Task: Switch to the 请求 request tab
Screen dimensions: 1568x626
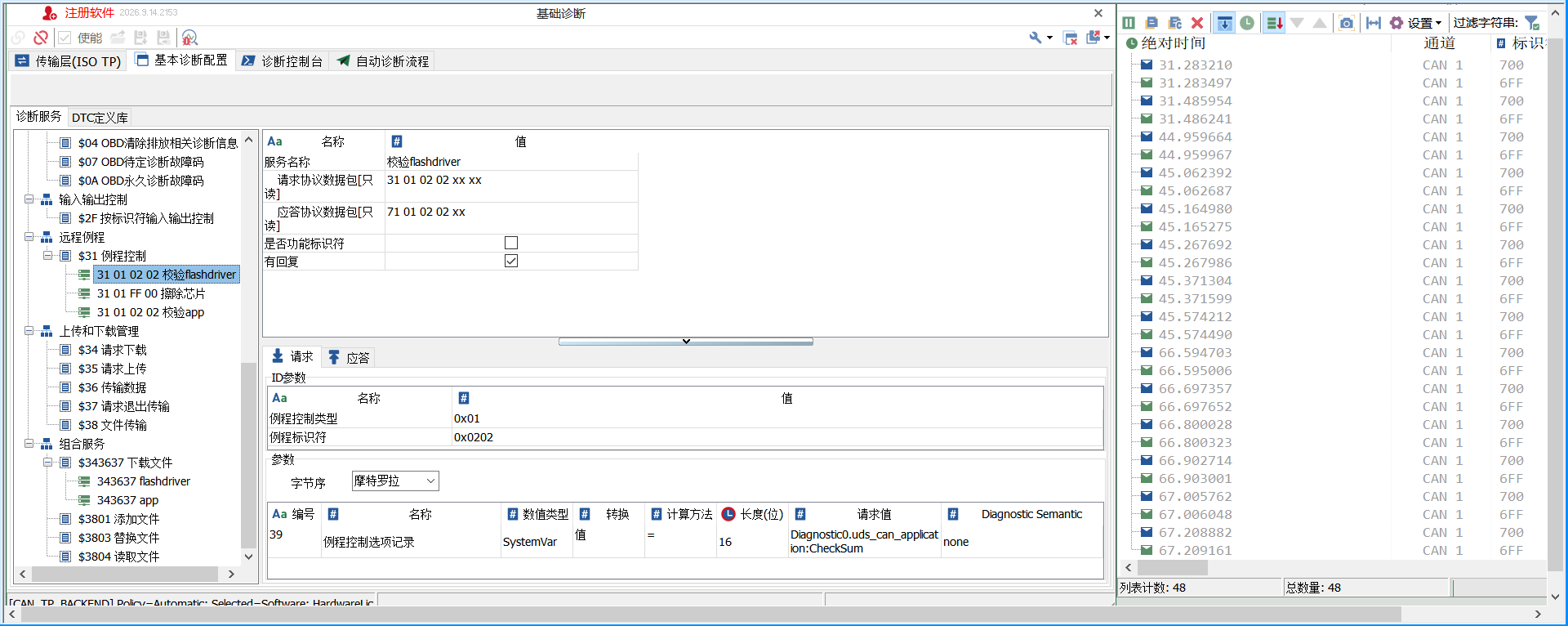Action: (292, 356)
